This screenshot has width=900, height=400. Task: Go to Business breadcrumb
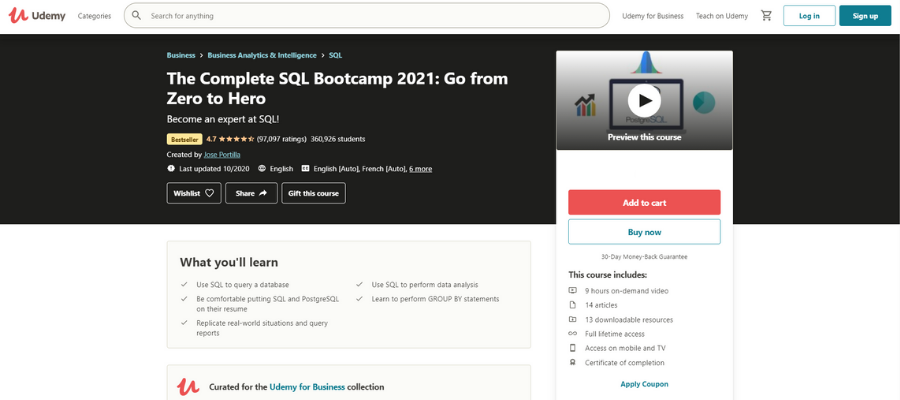pyautogui.click(x=181, y=55)
